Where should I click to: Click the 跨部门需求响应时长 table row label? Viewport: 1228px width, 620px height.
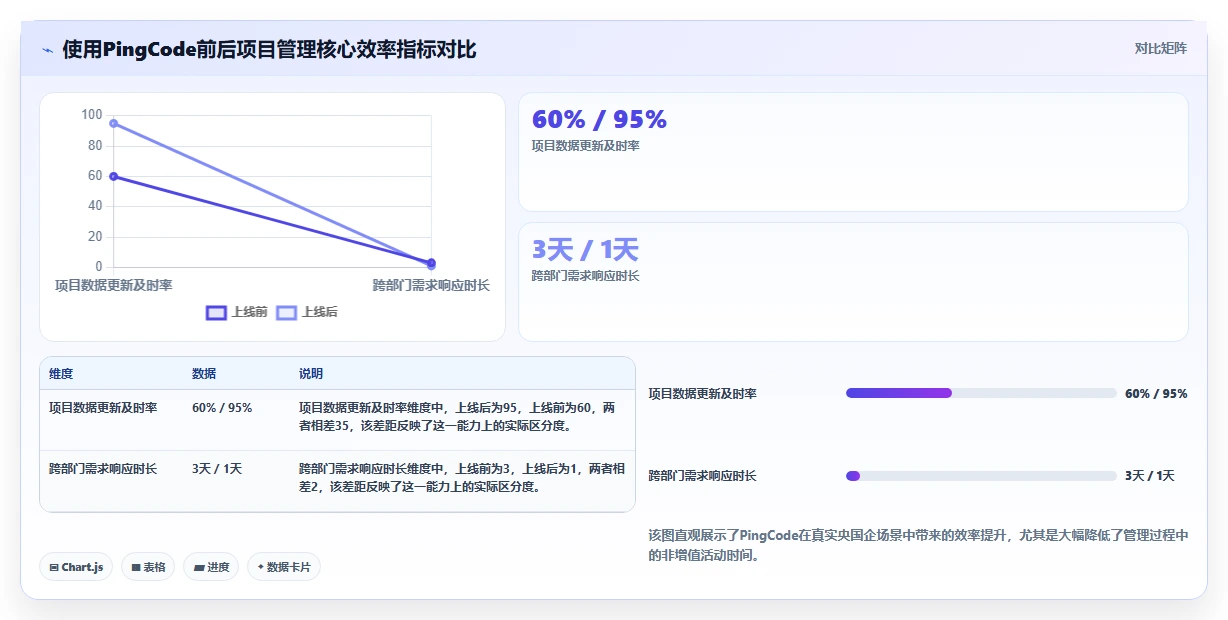(x=103, y=468)
